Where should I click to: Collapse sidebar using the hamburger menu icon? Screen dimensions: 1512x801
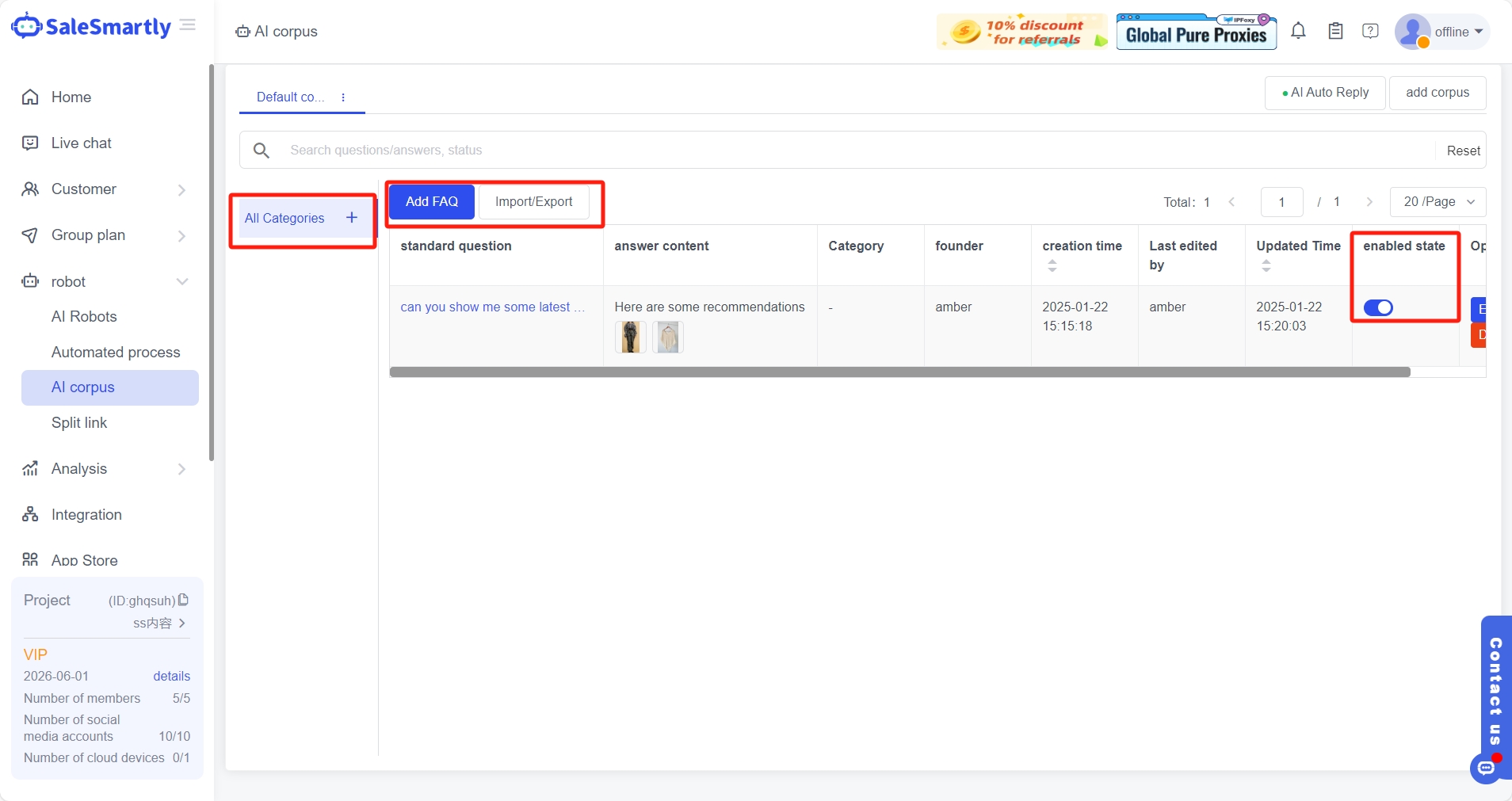(x=188, y=25)
